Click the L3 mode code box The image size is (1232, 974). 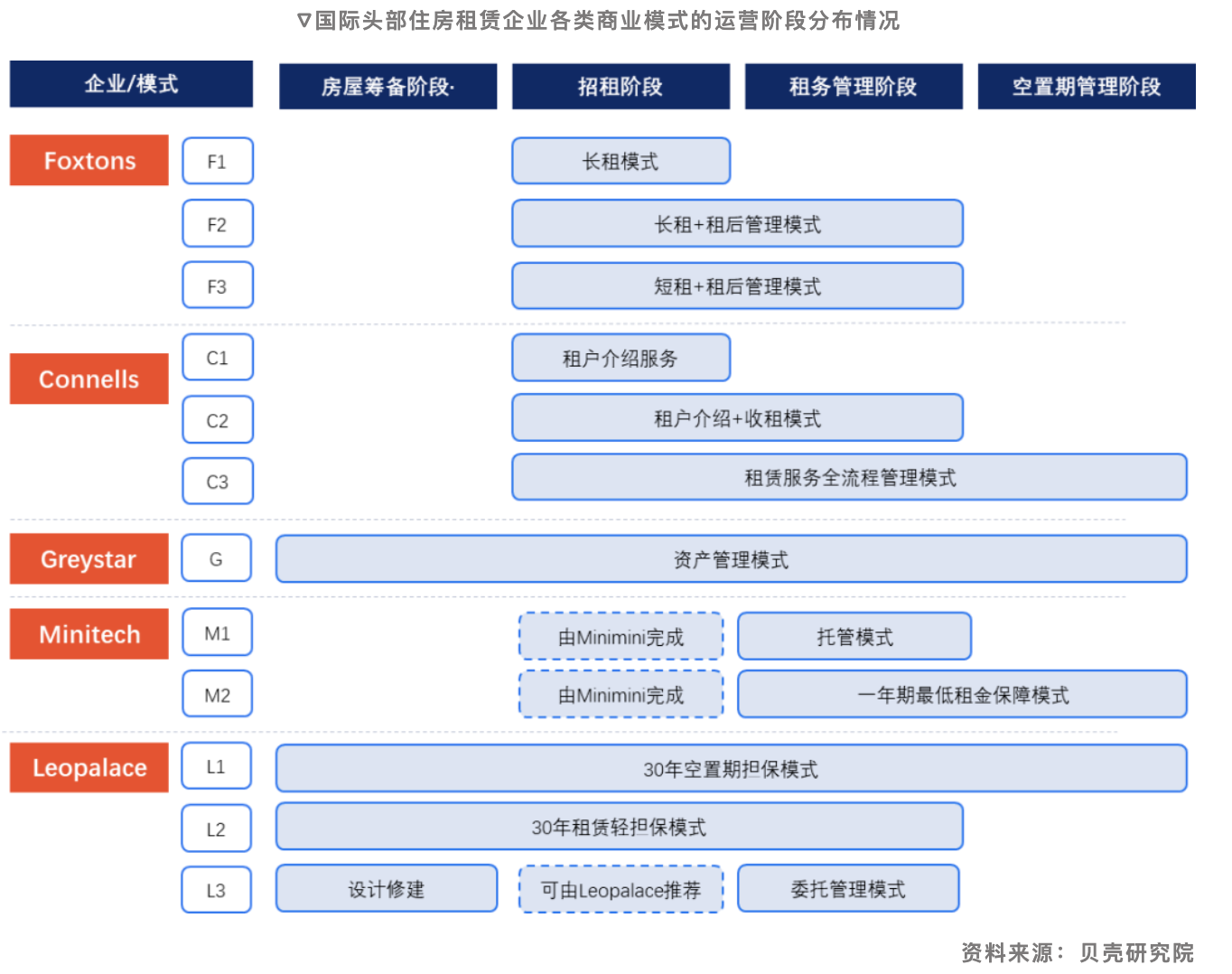(216, 889)
